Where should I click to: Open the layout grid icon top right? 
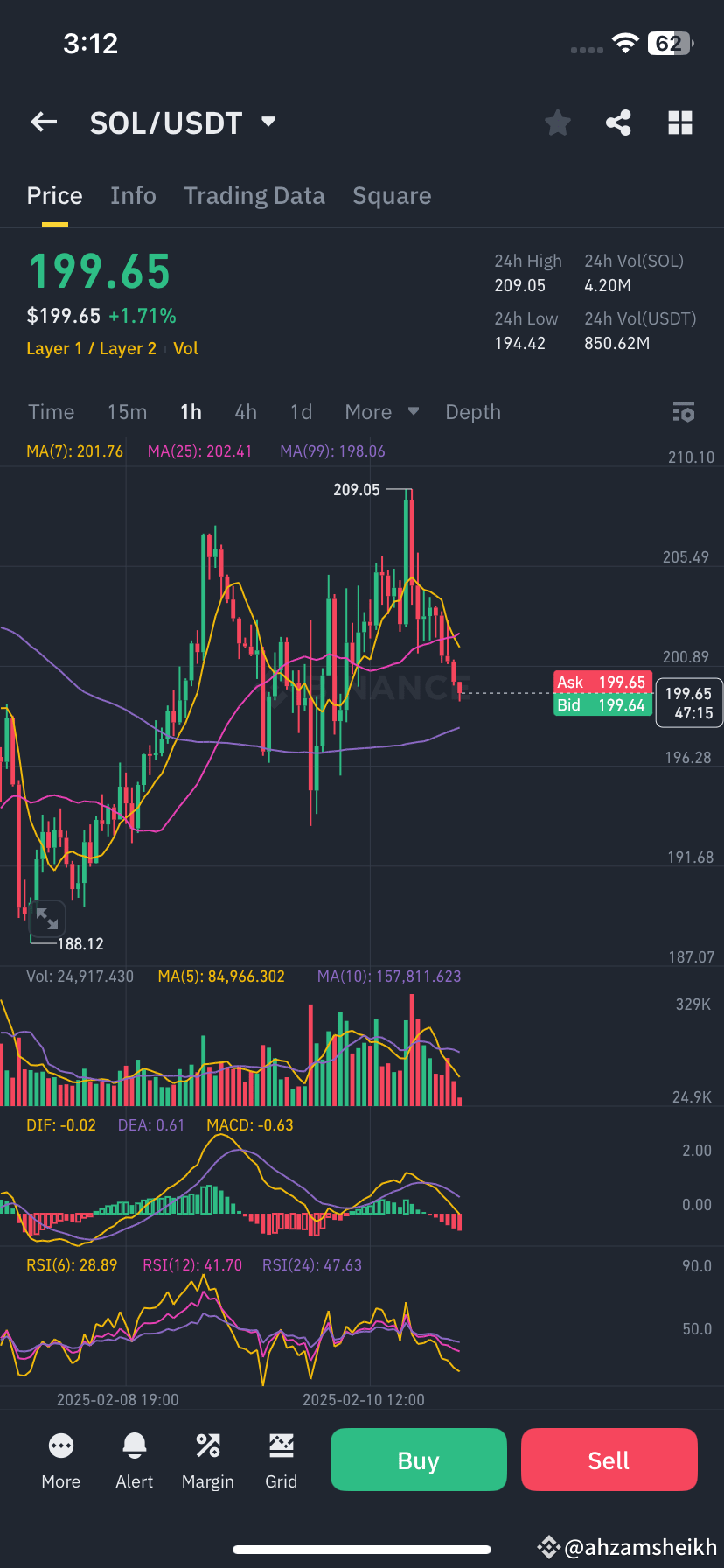[x=680, y=122]
